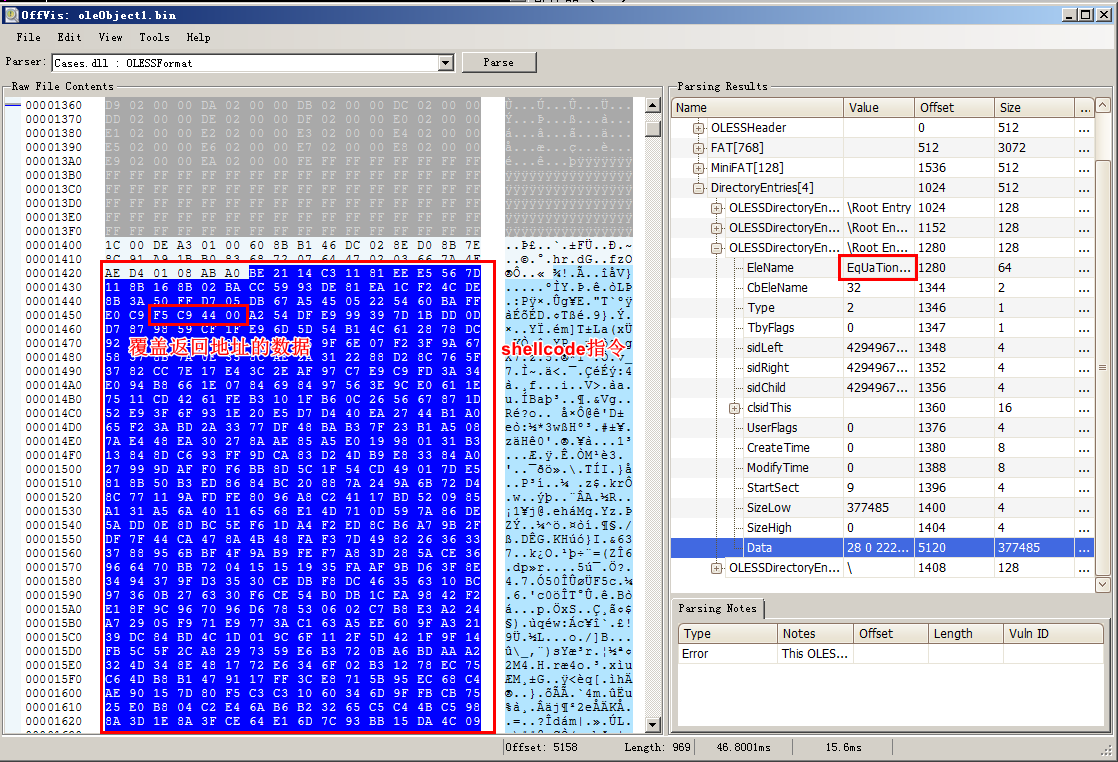Click the hex view scrollbar thumb
The height and width of the screenshot is (762, 1118).
tap(652, 129)
